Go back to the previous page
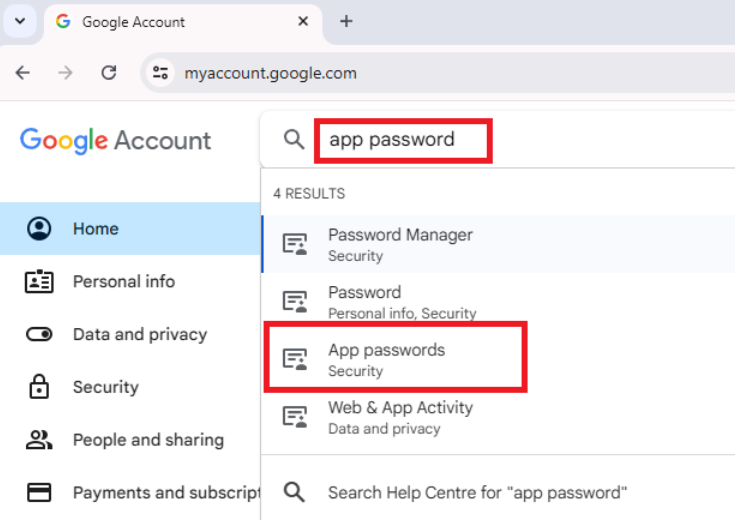735x520 pixels. [x=22, y=73]
